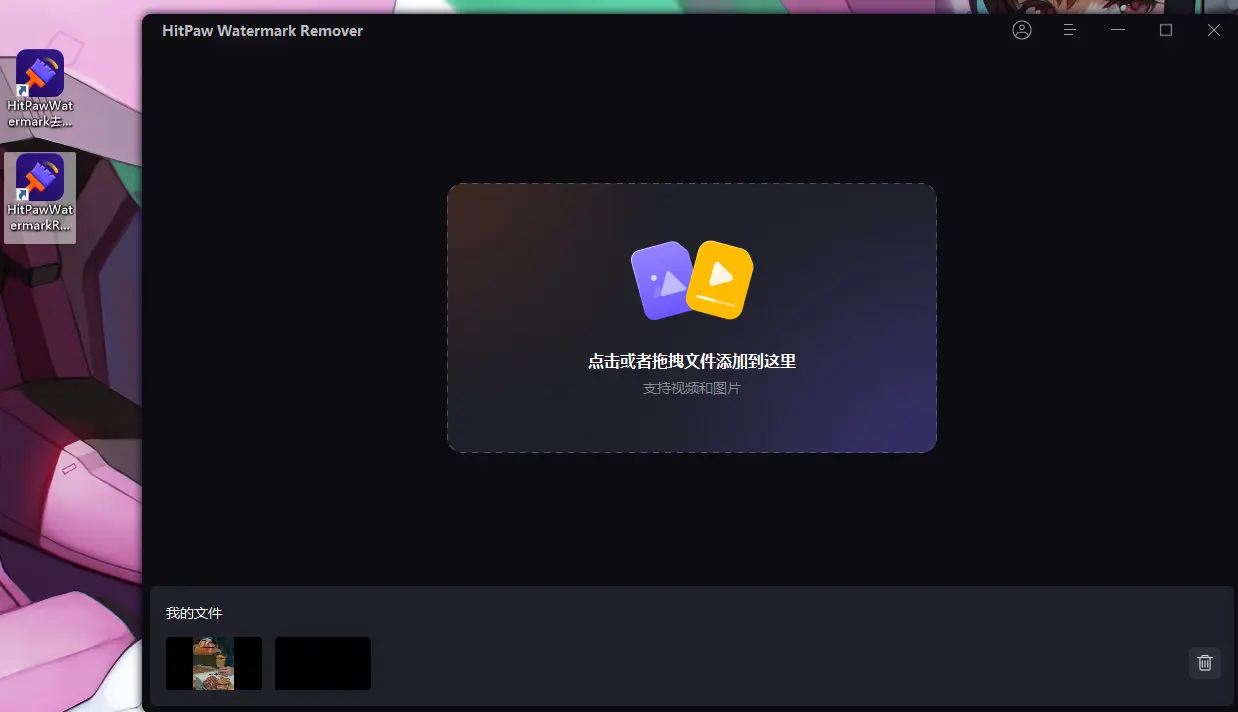
Task: Click the HitPaw Watermark Remover window title
Action: 263,31
